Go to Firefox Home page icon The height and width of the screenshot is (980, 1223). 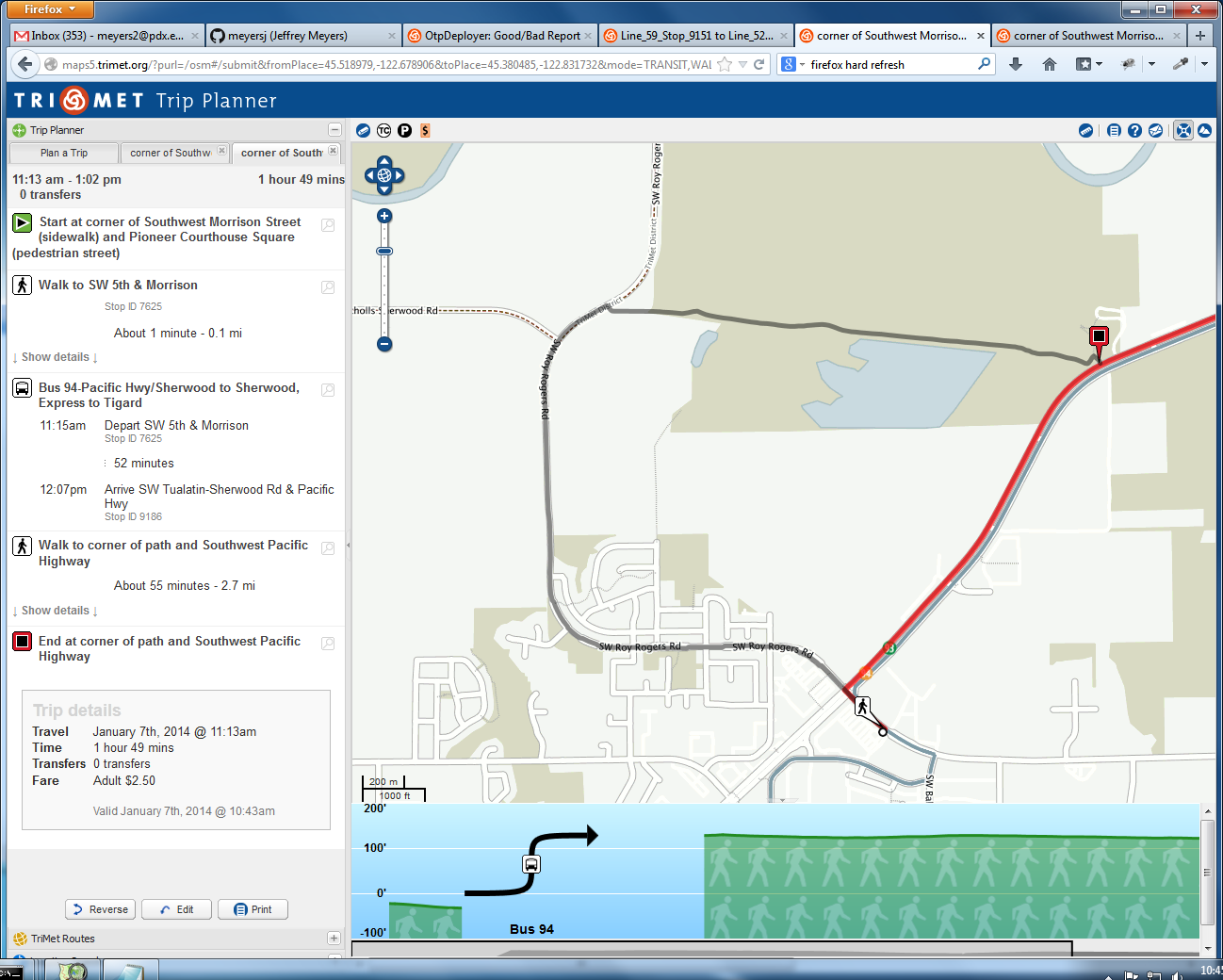(x=1050, y=64)
